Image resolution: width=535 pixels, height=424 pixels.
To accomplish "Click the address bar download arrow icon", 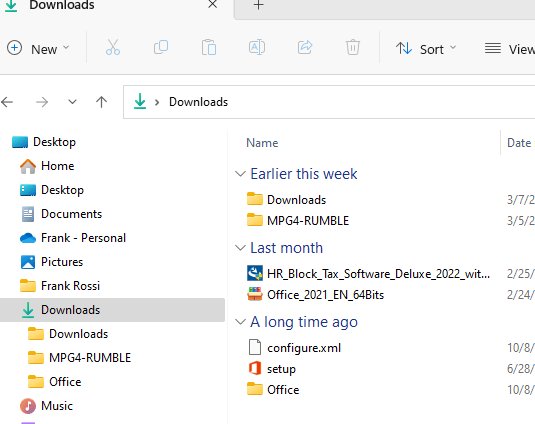I will [x=140, y=101].
